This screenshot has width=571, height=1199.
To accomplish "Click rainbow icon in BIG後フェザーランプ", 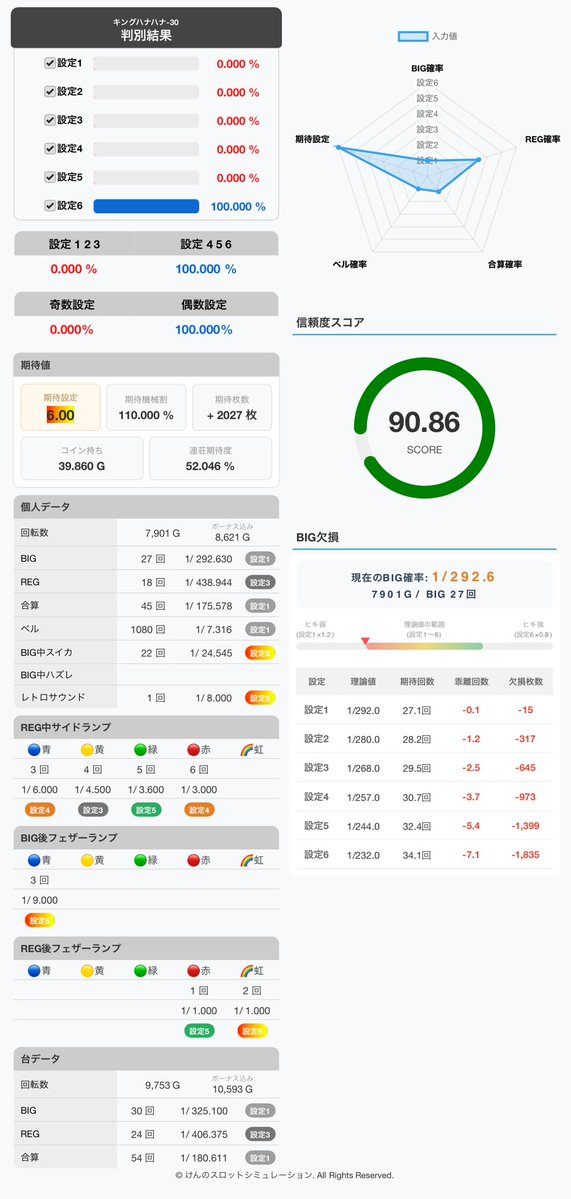I will point(246,860).
